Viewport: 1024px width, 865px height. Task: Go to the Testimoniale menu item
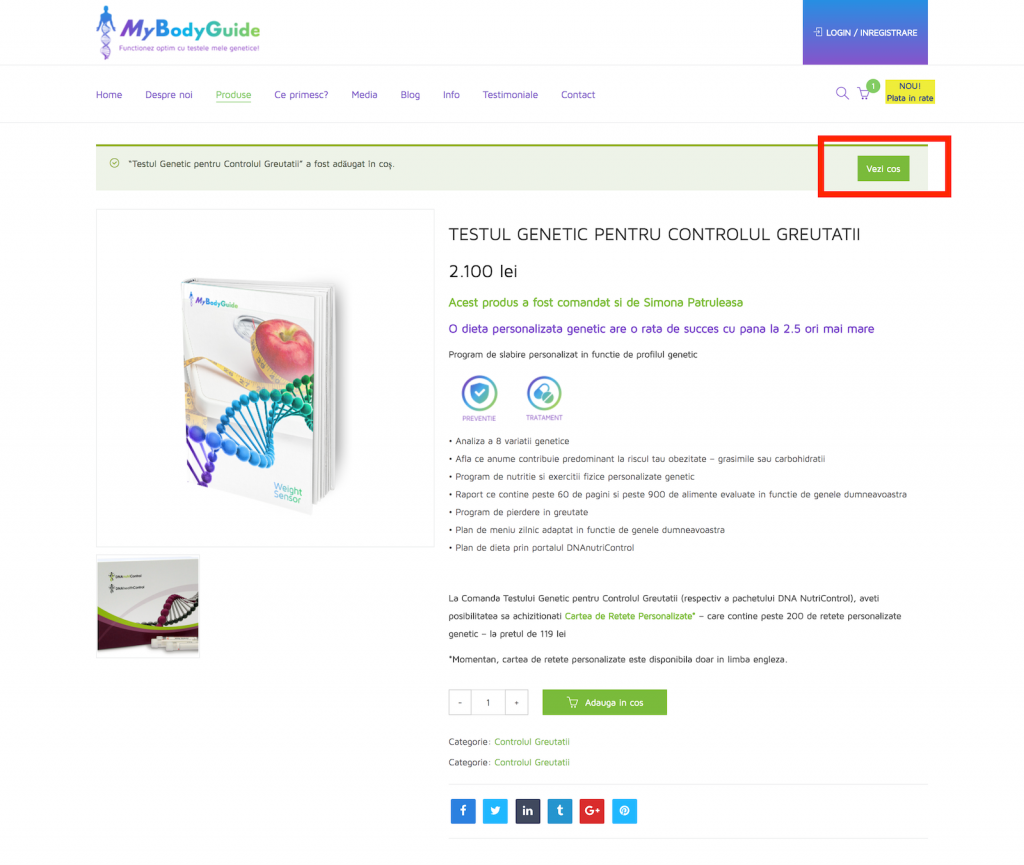click(x=510, y=95)
